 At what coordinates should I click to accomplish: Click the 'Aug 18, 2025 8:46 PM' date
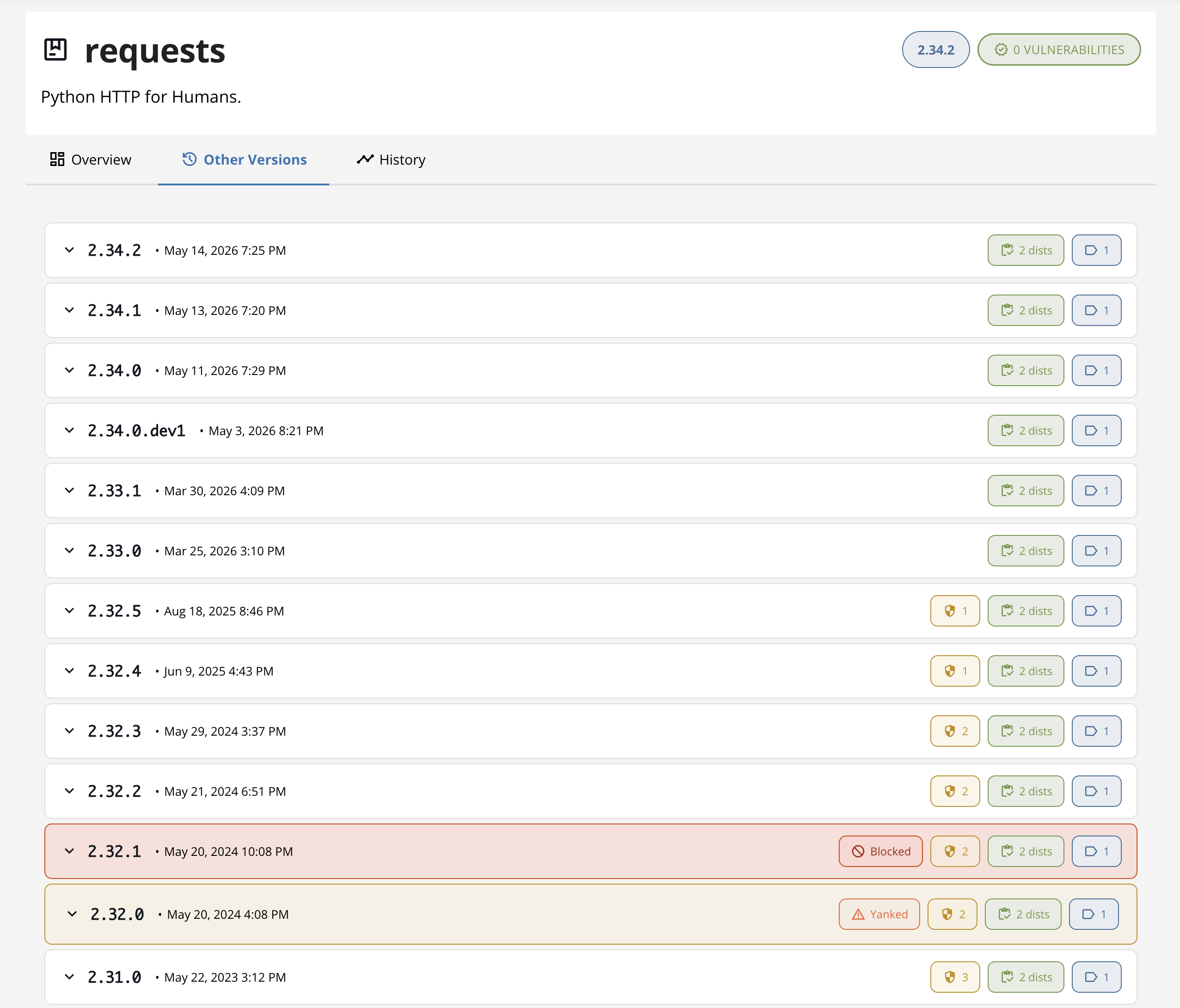224,611
